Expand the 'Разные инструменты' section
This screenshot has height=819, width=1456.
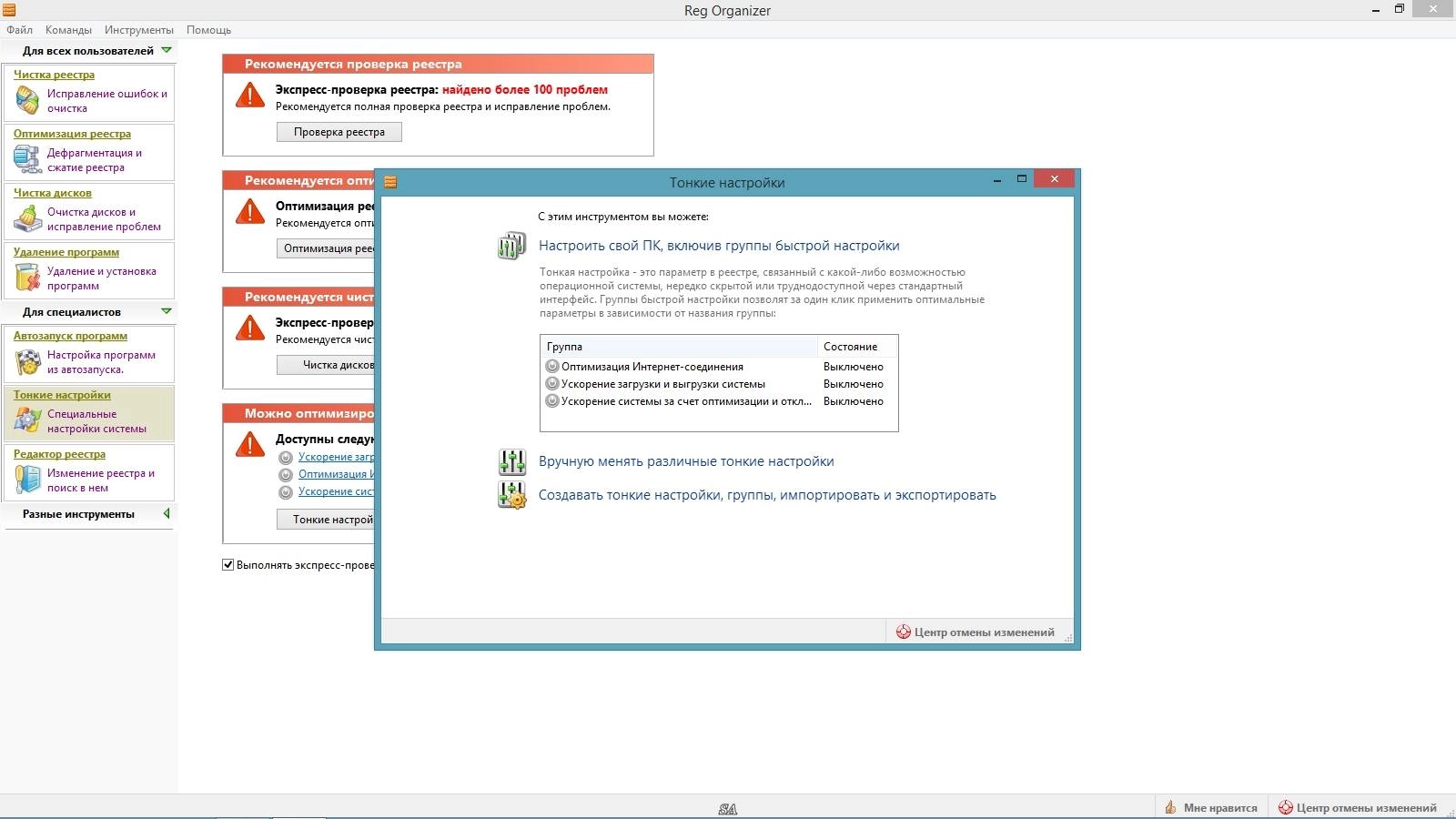167,513
